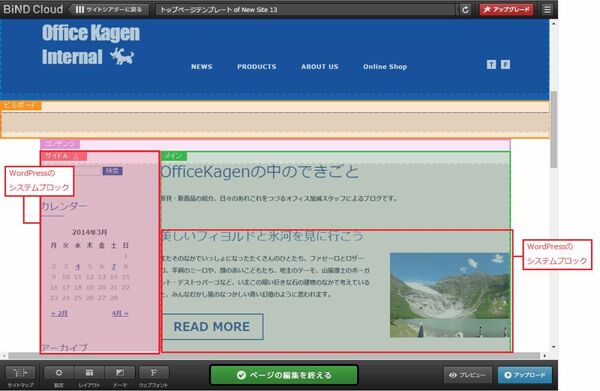Image resolution: width=600 pixels, height=391 pixels.
Task: Click the Facebook icon in header
Action: [x=505, y=64]
